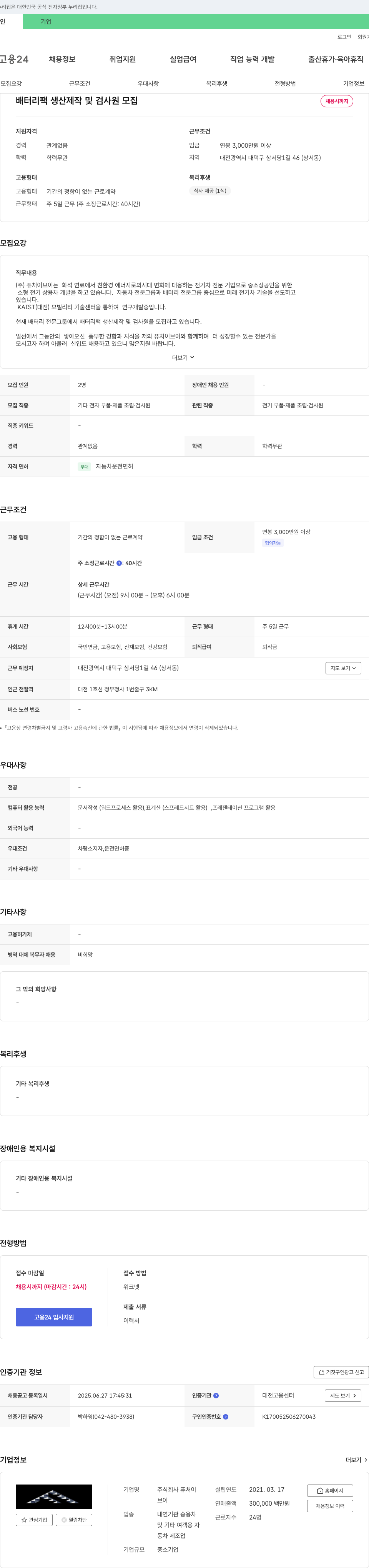Open the 직업 능력 개발 menu
The width and height of the screenshot is (369, 1568).
pos(252,59)
